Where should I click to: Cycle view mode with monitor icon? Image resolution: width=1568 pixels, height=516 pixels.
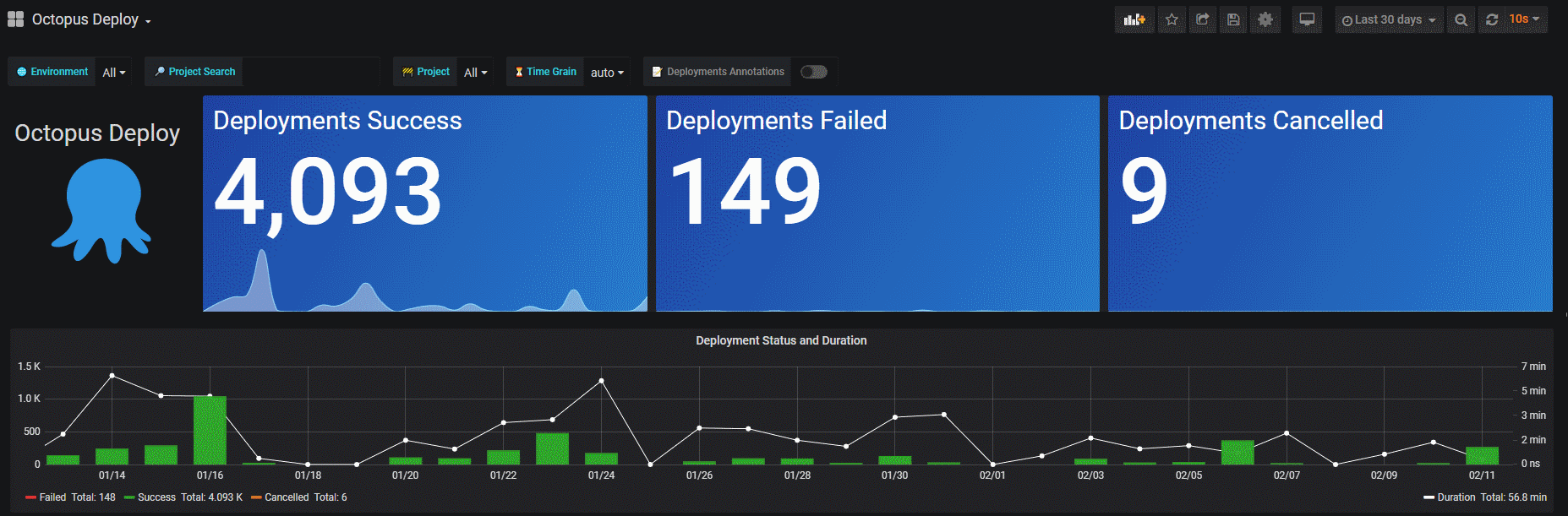coord(1307,19)
